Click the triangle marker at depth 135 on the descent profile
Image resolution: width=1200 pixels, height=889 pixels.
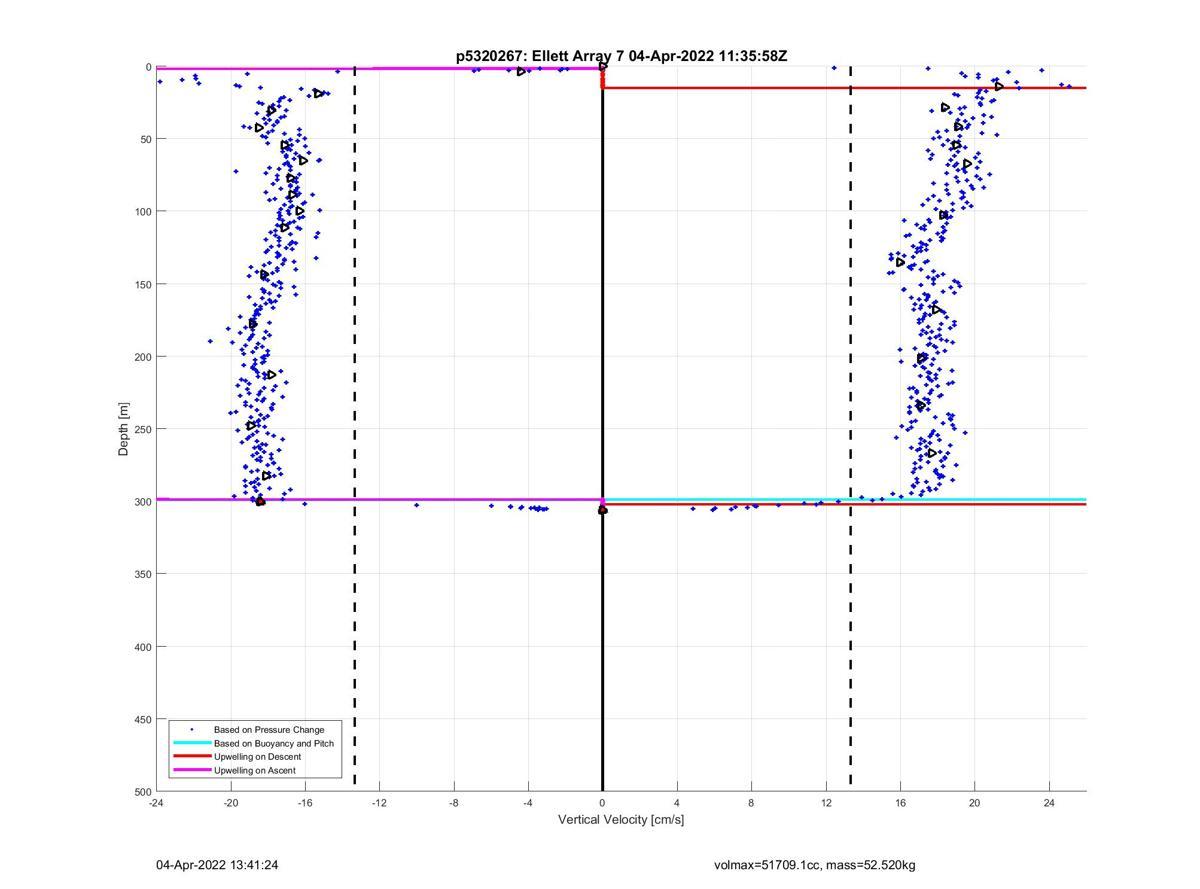tap(900, 262)
